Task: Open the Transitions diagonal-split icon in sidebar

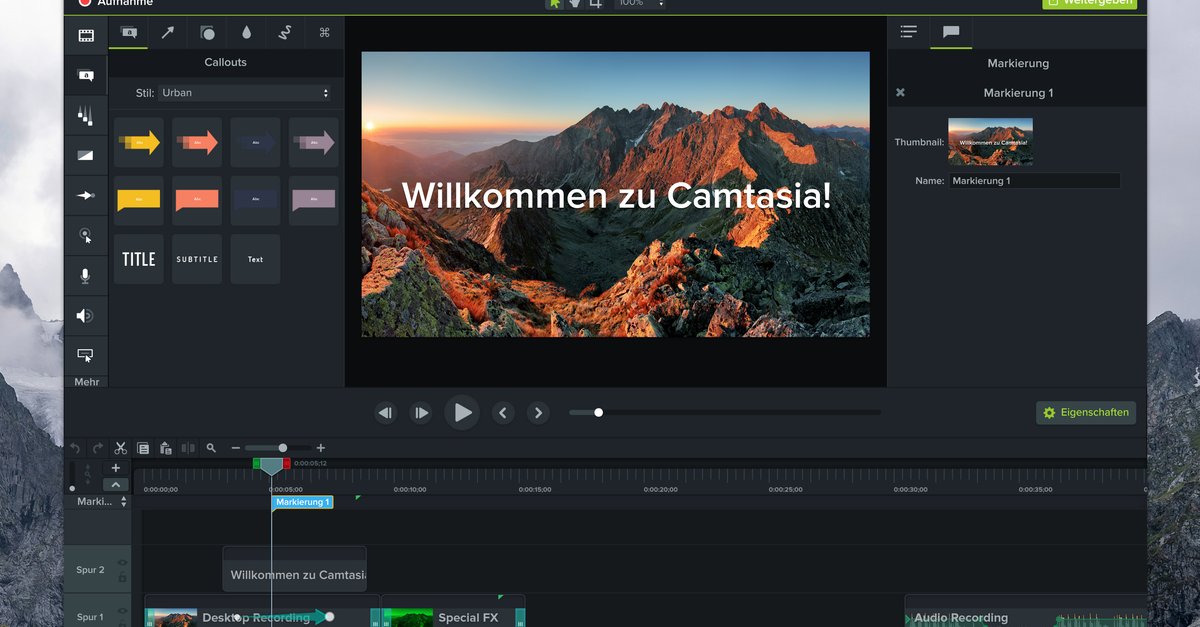Action: 86,155
